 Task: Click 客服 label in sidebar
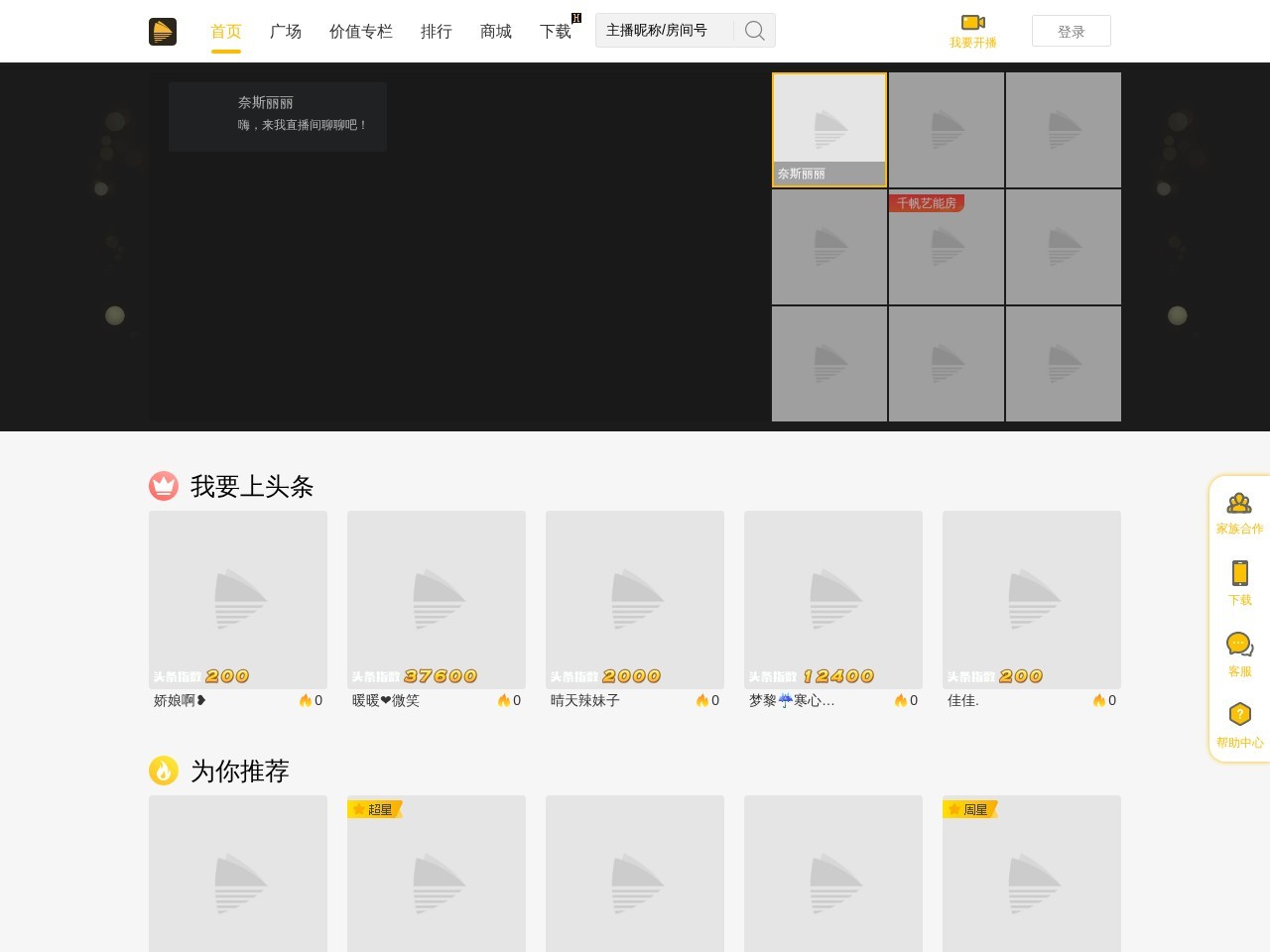[1239, 671]
